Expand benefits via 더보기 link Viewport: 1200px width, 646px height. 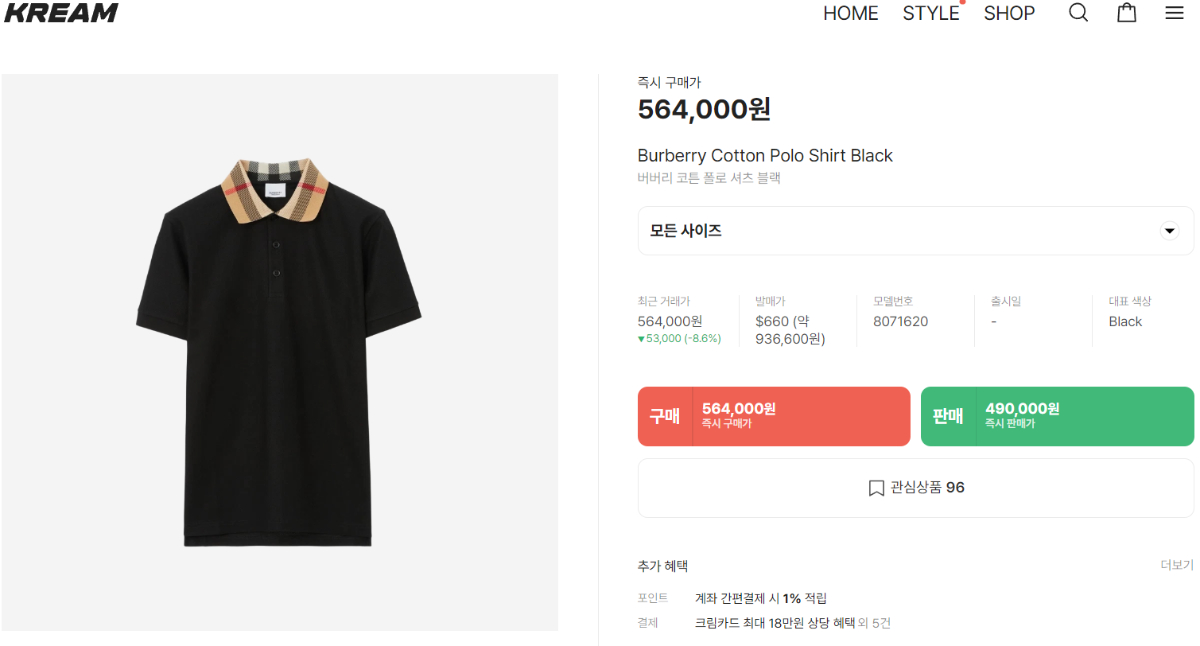point(1176,565)
